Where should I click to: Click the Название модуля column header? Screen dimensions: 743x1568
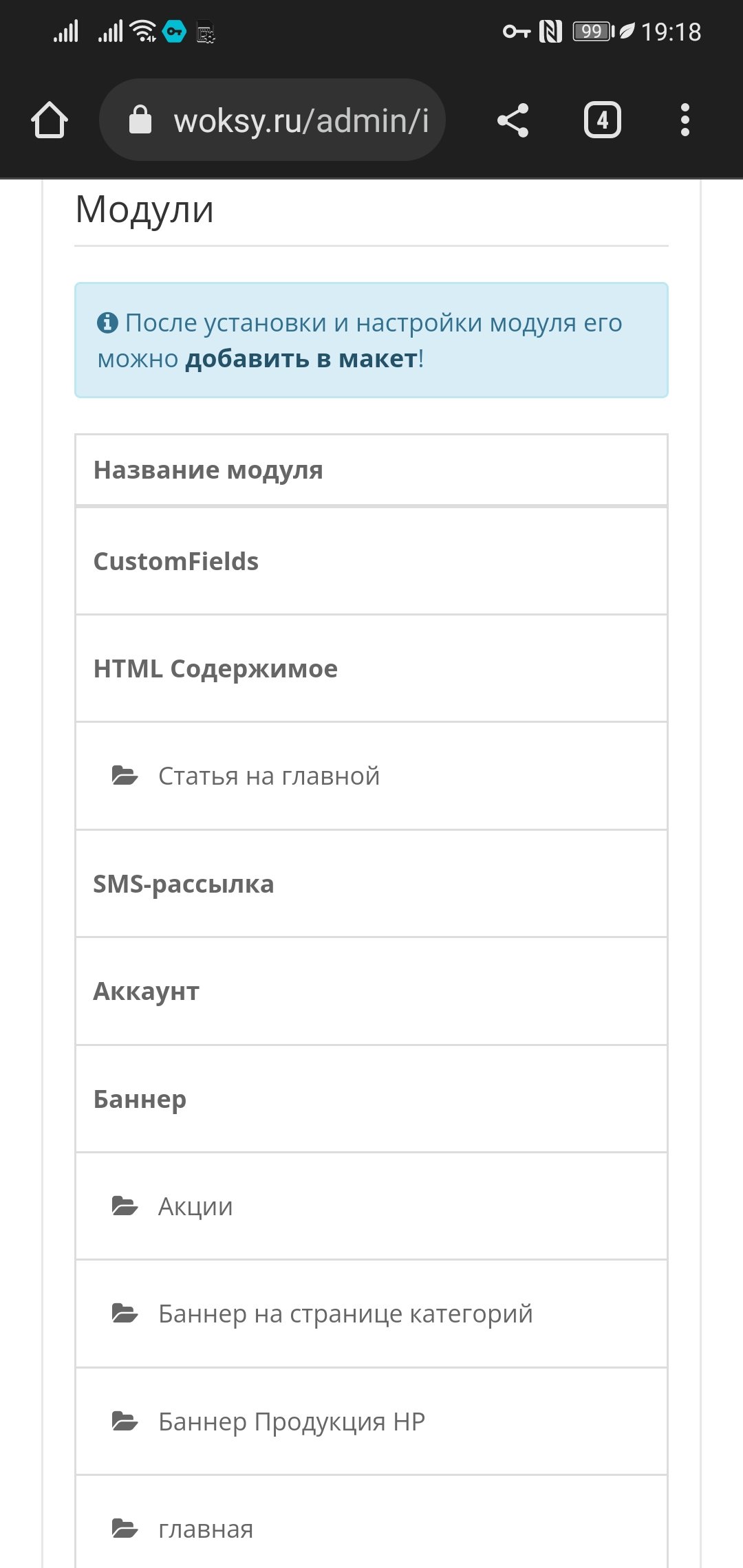tap(208, 470)
